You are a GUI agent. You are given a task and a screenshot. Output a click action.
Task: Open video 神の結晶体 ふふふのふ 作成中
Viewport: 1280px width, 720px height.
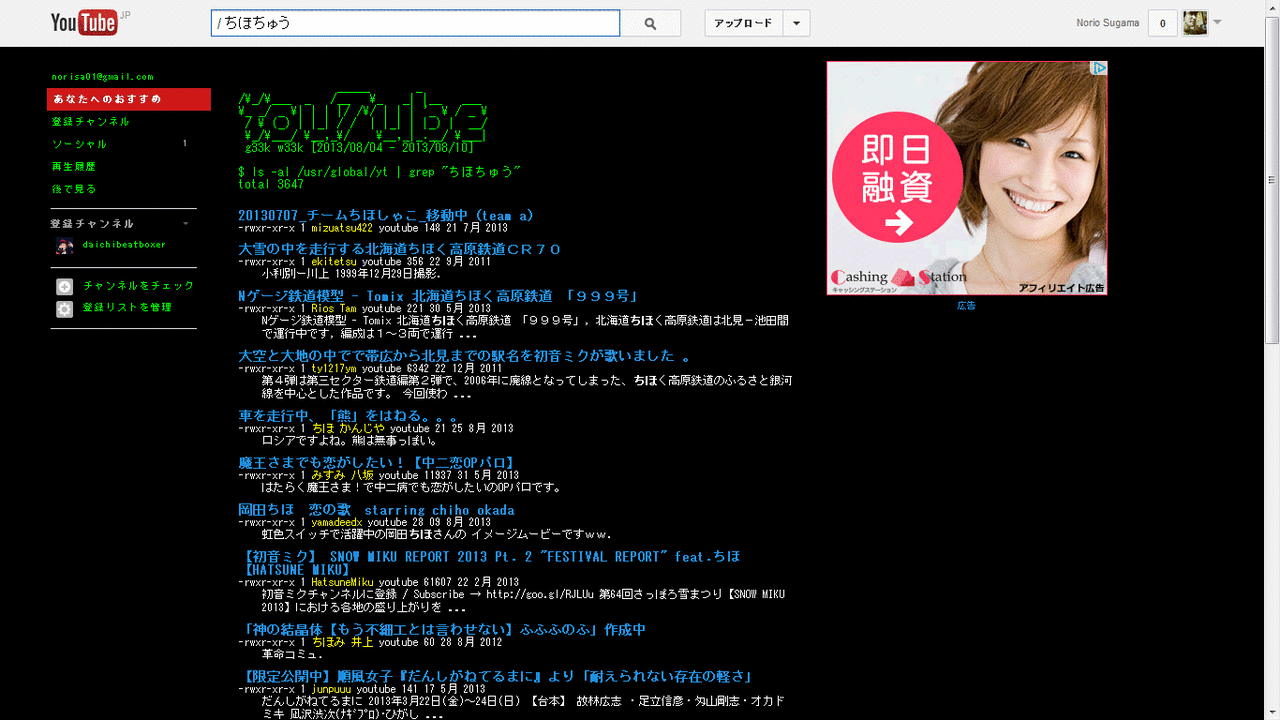coord(443,630)
